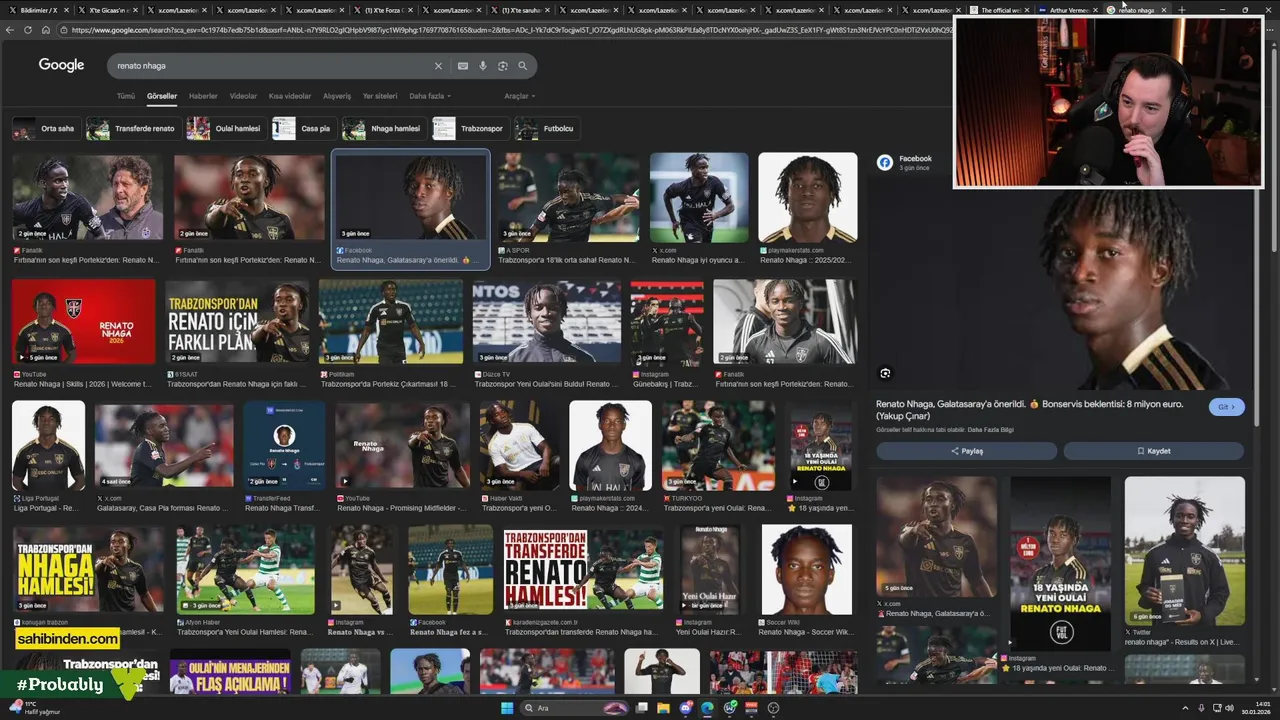Open the Twitter related image with trophy
1280x720 pixels.
click(x=1184, y=550)
